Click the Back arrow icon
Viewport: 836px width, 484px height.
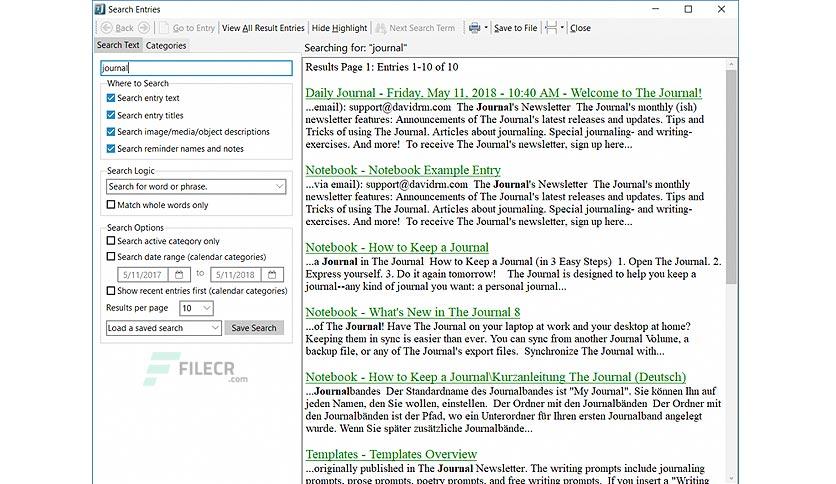click(x=107, y=28)
